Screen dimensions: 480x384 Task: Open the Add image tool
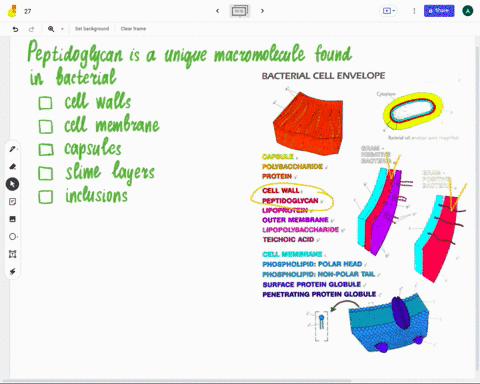tap(13, 219)
